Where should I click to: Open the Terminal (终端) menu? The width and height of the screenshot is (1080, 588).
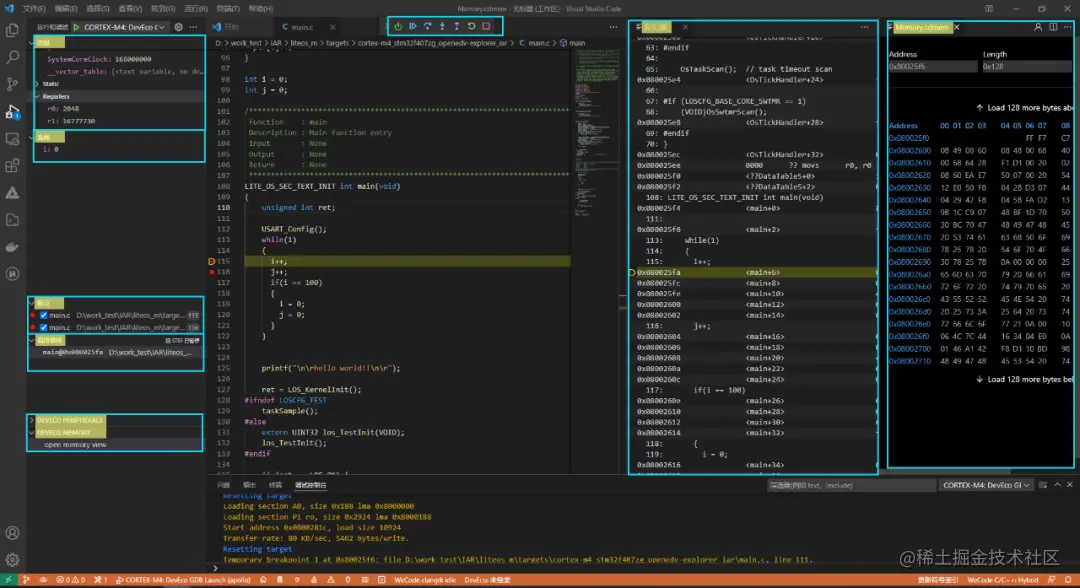[228, 9]
